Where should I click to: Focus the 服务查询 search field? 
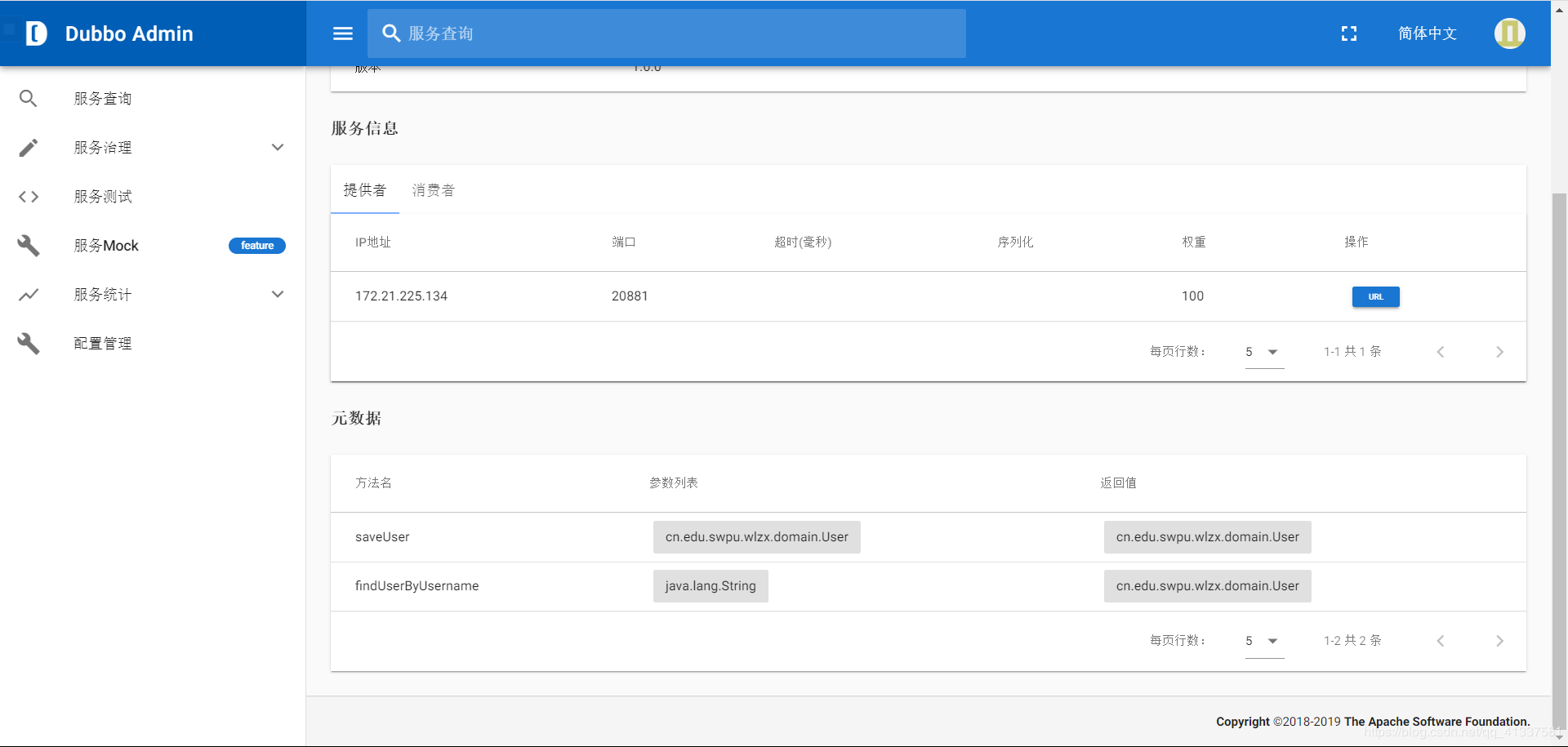[666, 33]
